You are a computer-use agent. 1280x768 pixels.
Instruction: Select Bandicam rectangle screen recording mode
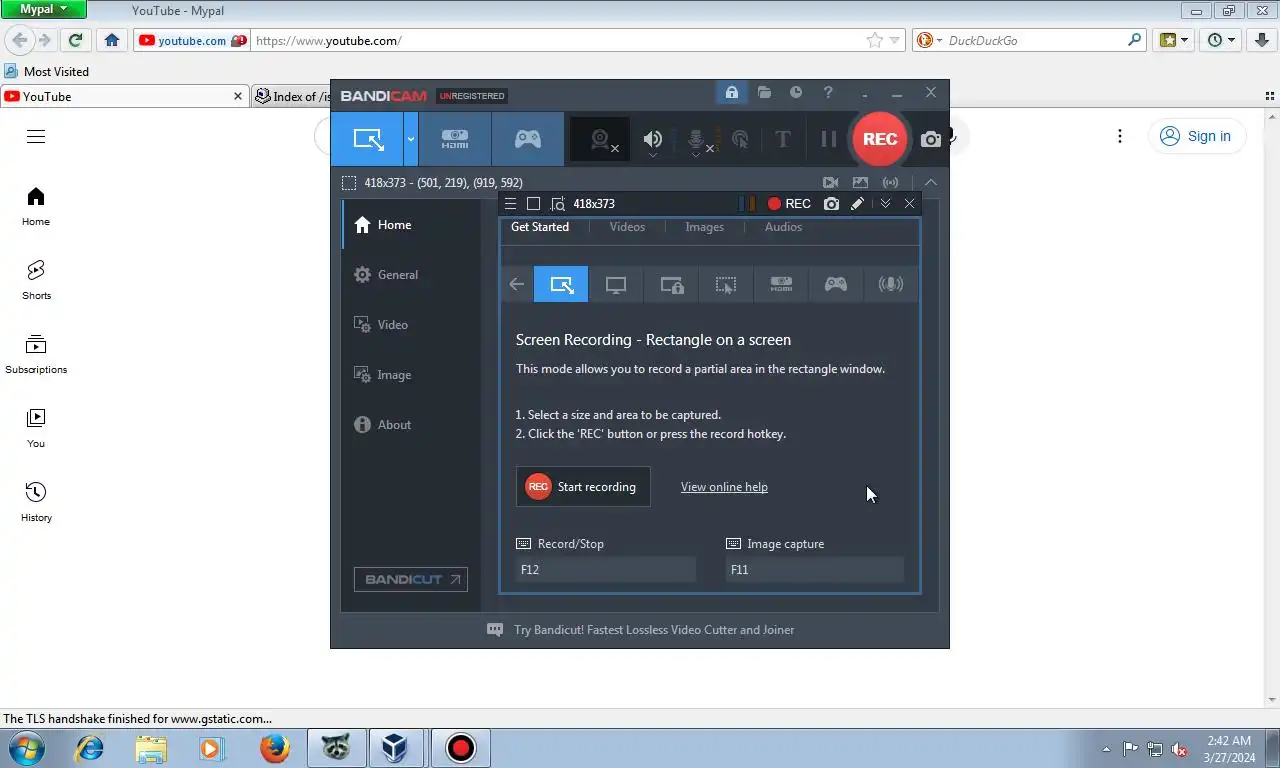pos(367,139)
